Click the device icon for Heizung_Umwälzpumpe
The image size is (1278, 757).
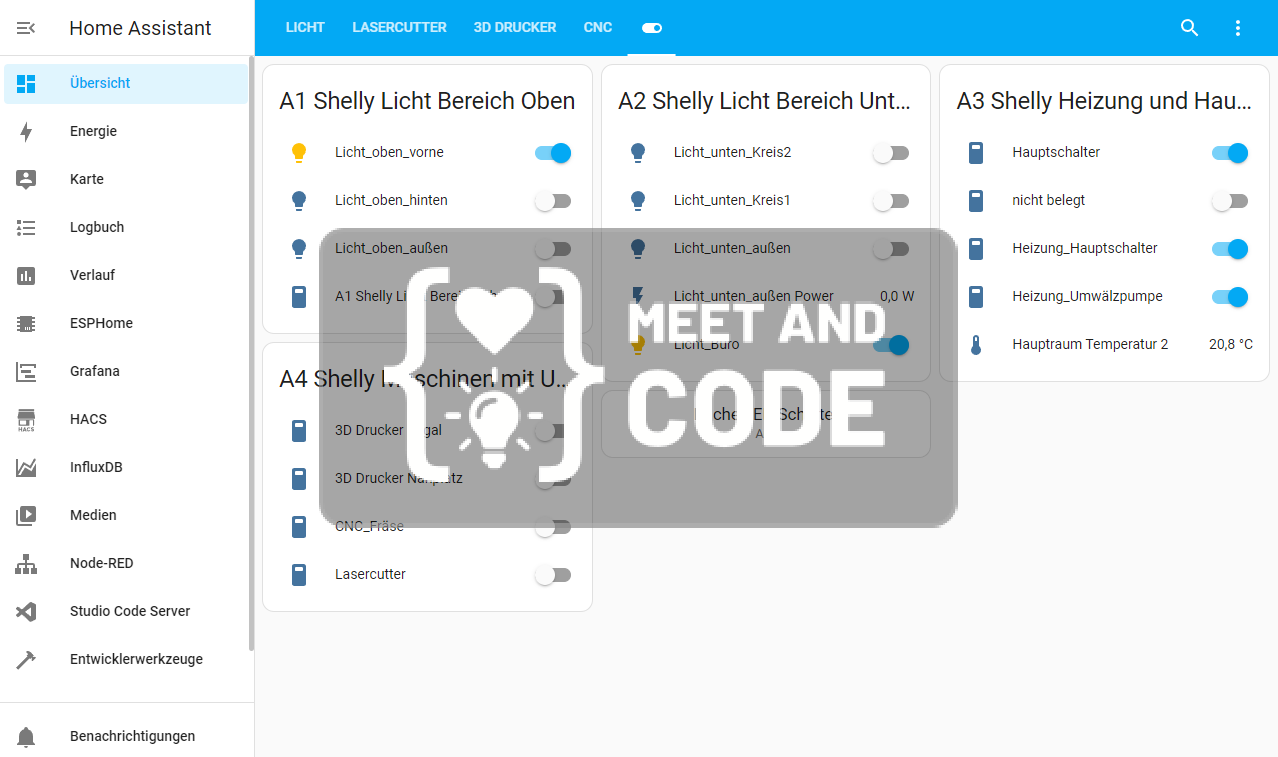(x=977, y=297)
